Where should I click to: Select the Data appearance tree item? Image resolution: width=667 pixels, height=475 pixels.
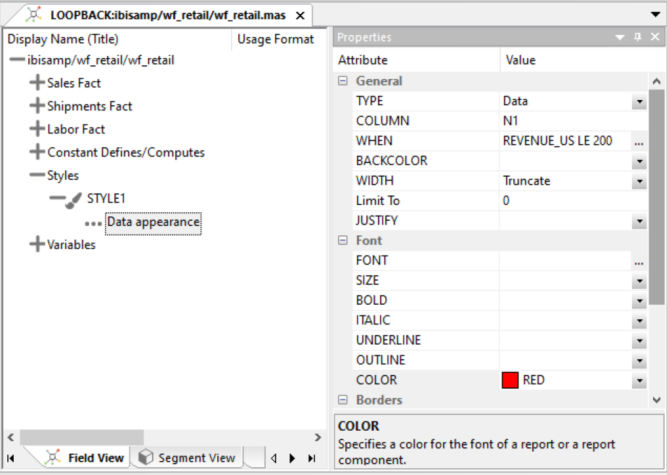coord(153,222)
